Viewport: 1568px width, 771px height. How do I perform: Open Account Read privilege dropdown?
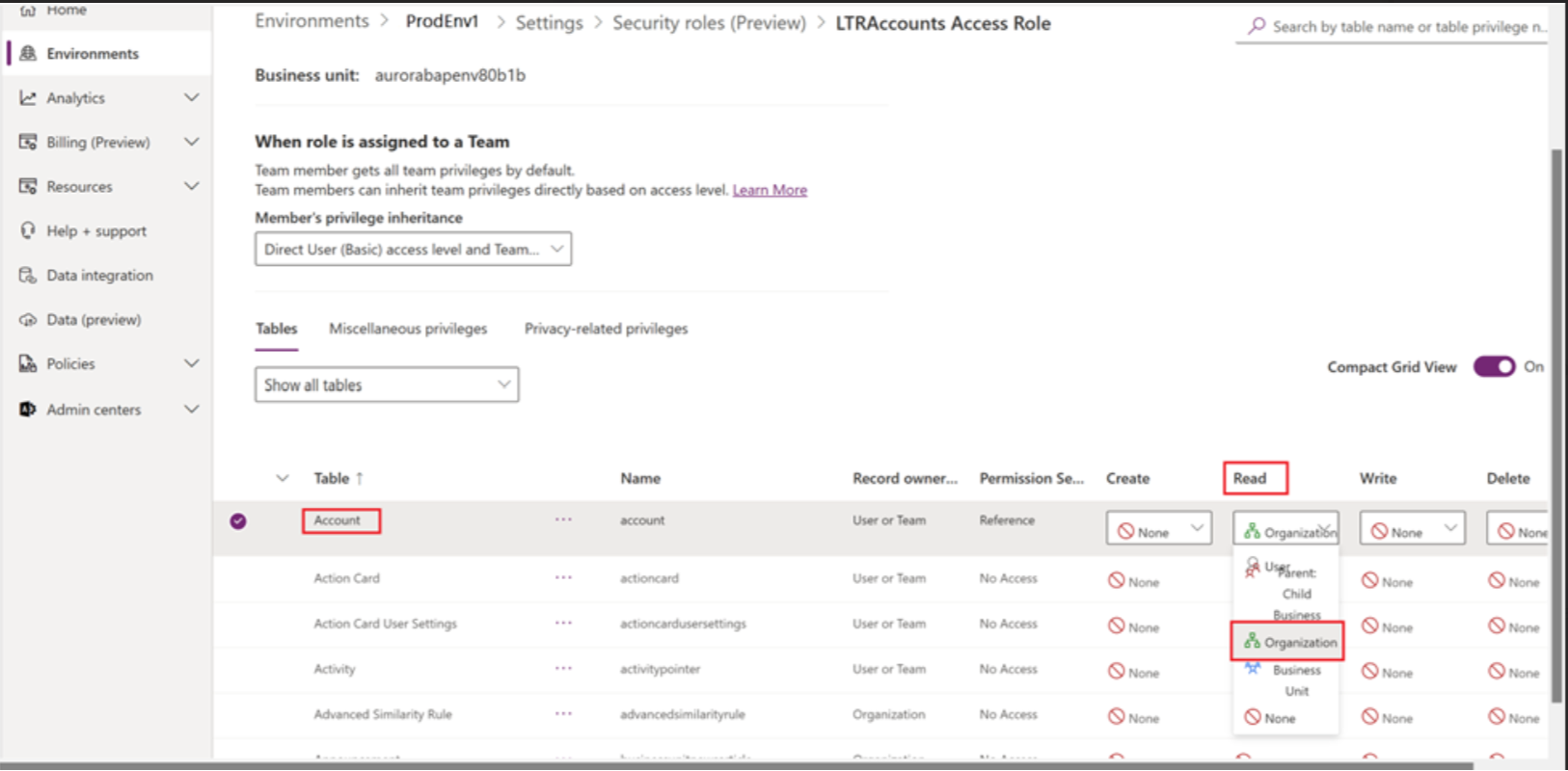(x=1285, y=529)
